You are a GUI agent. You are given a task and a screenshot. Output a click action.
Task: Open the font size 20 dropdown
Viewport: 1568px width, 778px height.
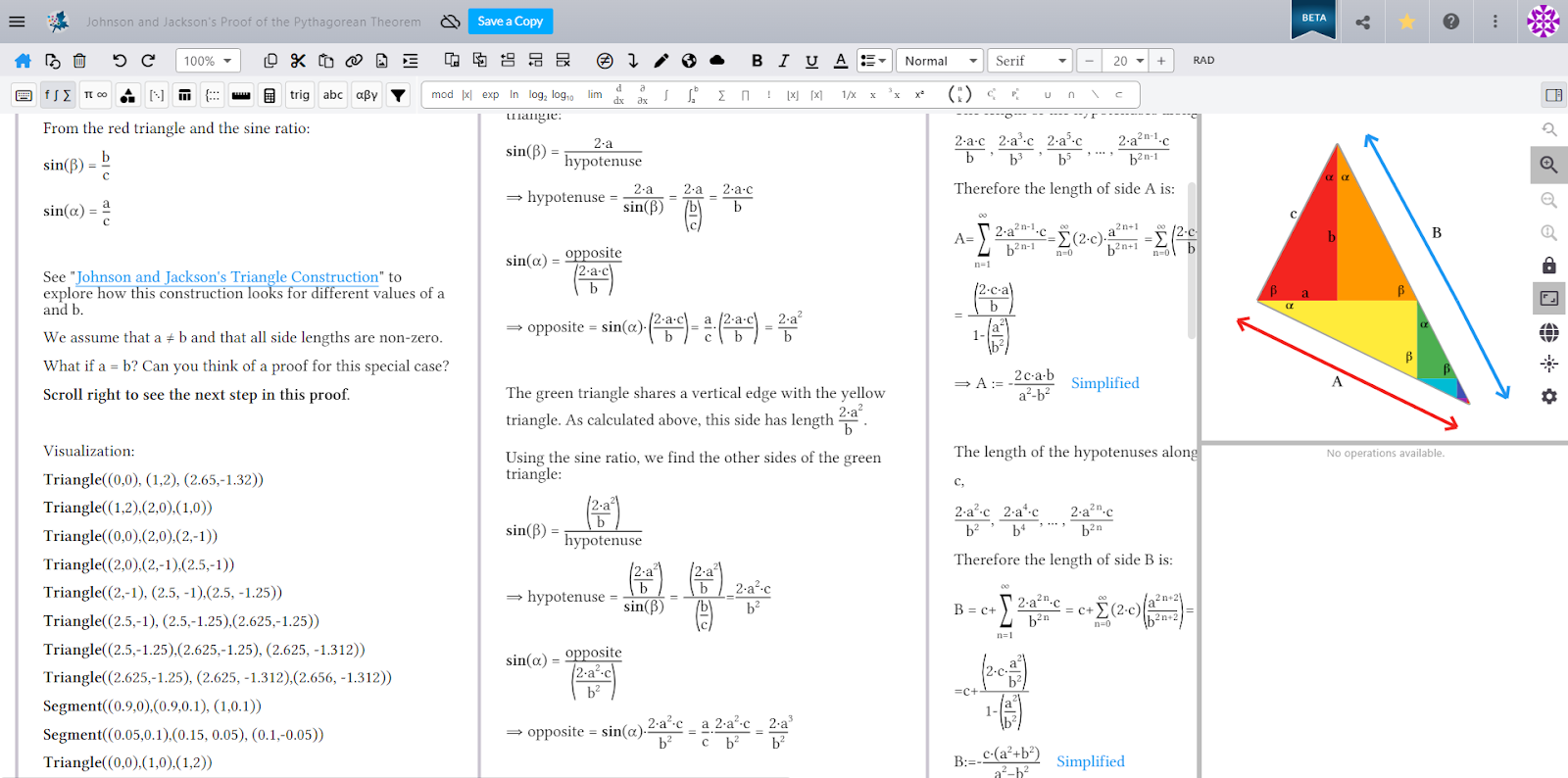coord(1125,61)
